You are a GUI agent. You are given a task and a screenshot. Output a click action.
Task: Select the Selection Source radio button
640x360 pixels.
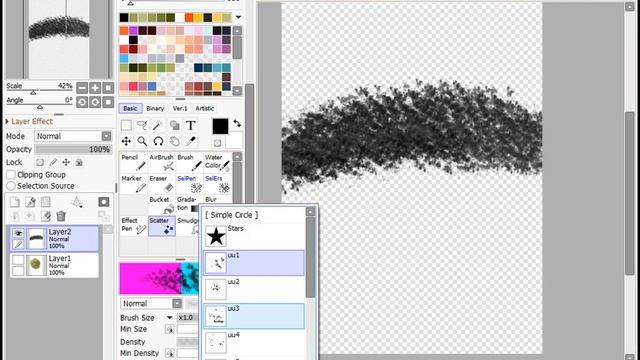(11, 186)
